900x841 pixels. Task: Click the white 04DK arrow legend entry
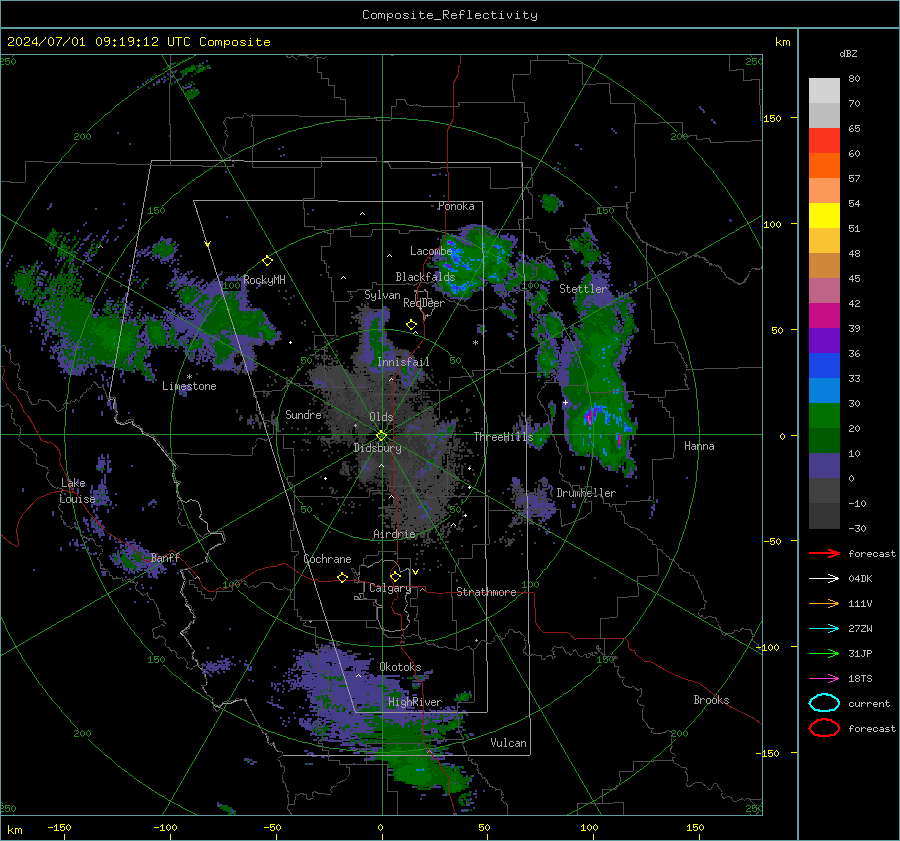[824, 578]
